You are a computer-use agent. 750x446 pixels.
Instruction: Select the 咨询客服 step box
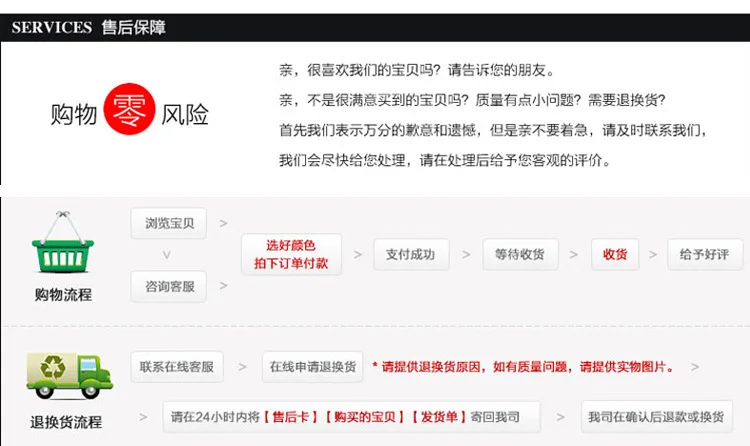coord(169,286)
